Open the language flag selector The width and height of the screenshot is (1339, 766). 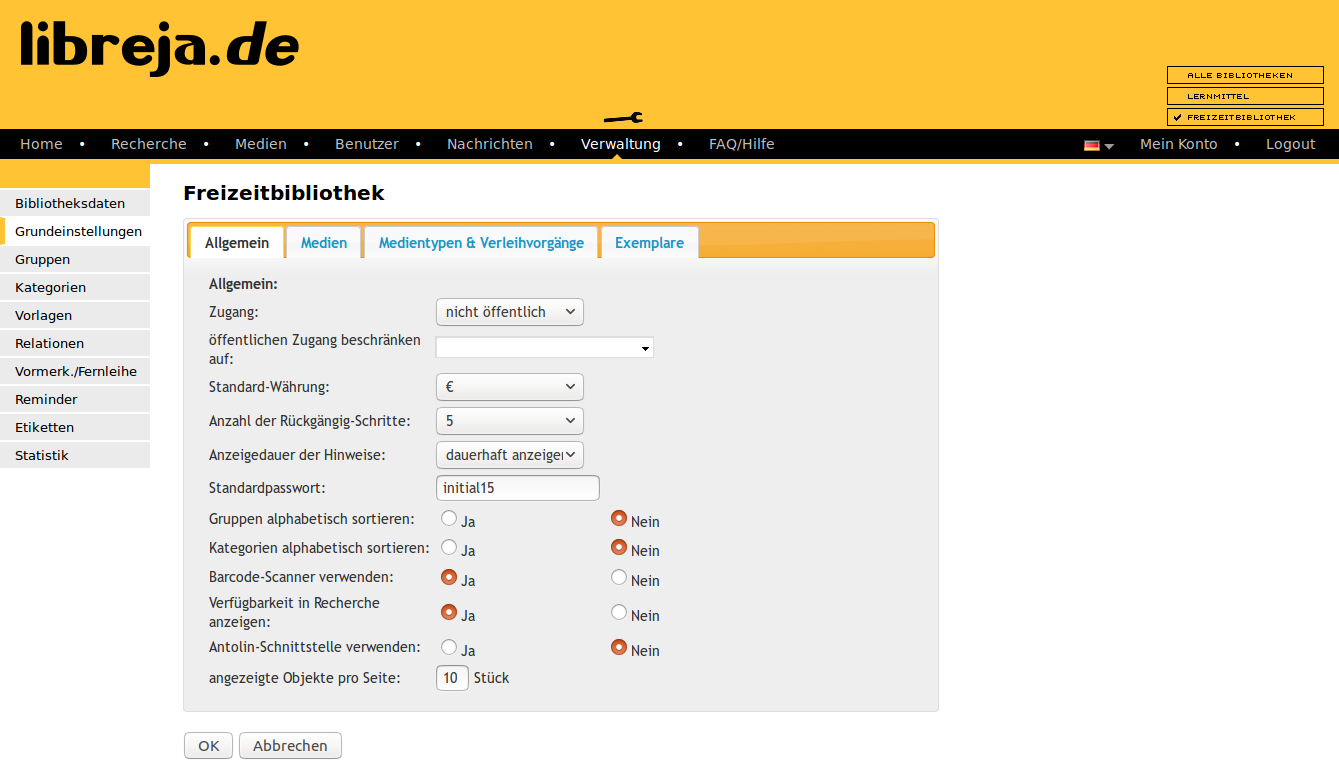pos(1098,145)
